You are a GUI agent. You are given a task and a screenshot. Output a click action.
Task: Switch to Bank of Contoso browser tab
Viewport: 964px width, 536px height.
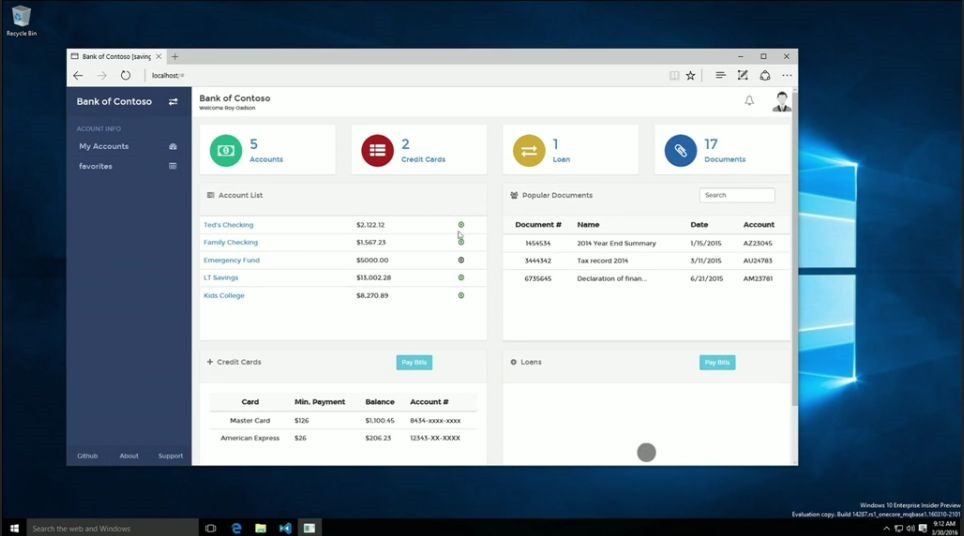tap(116, 57)
